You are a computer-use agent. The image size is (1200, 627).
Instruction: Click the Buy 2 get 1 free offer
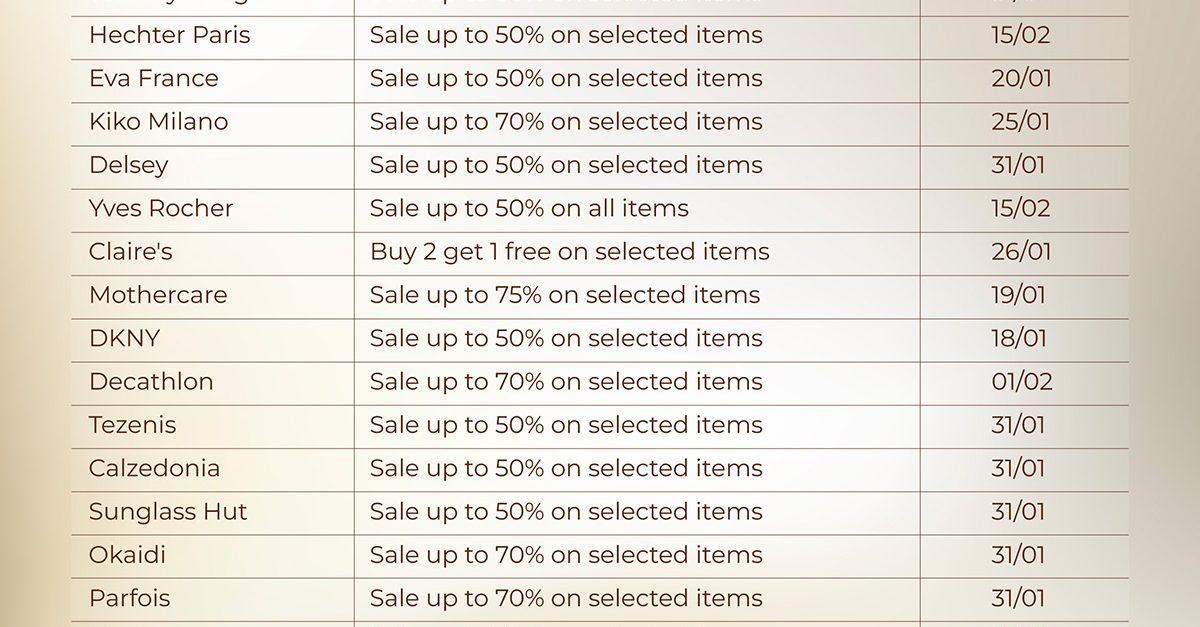coord(569,252)
